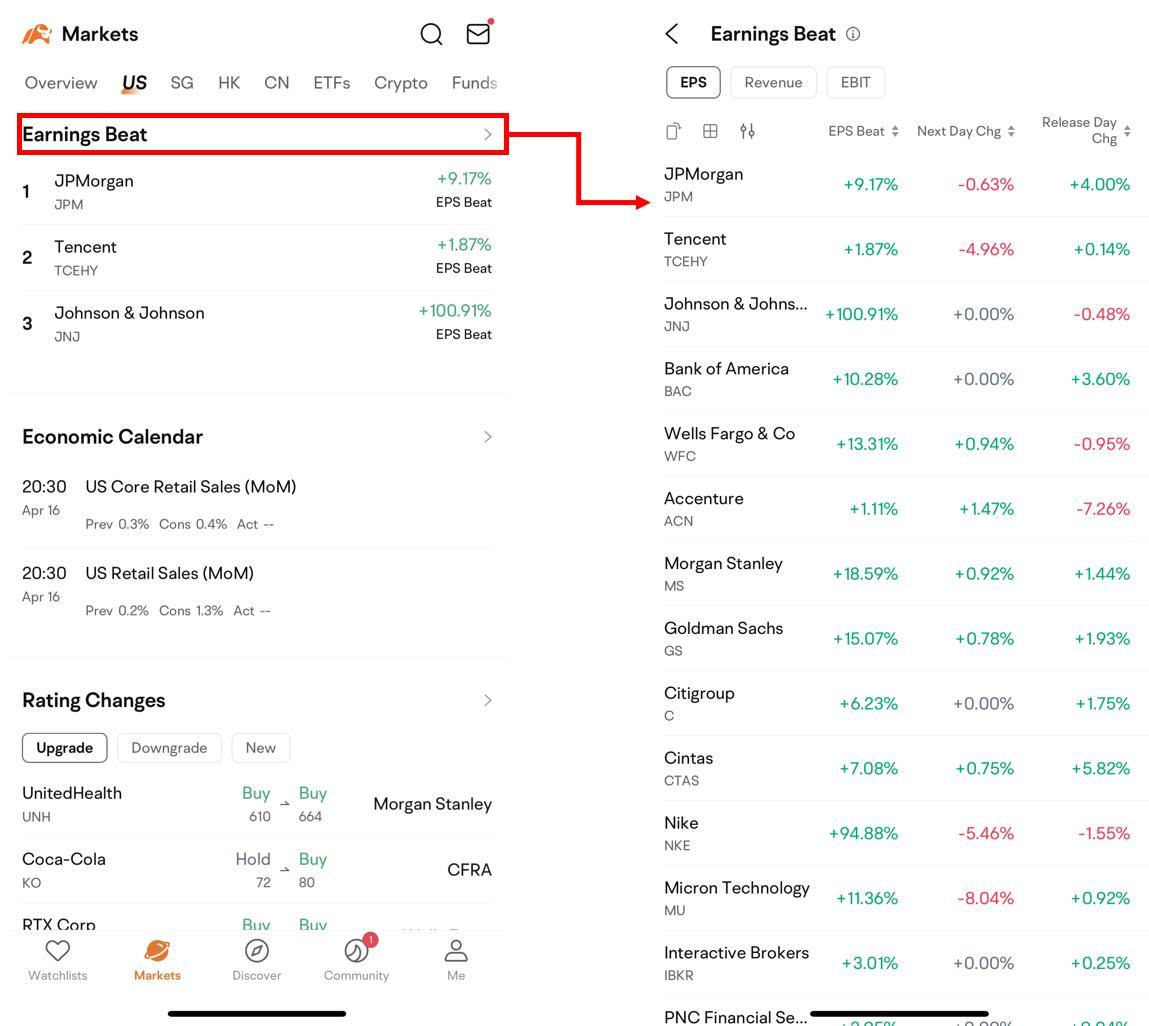Viewport: 1149px width, 1026px height.
Task: Switch to the HK tab
Action: tap(229, 83)
